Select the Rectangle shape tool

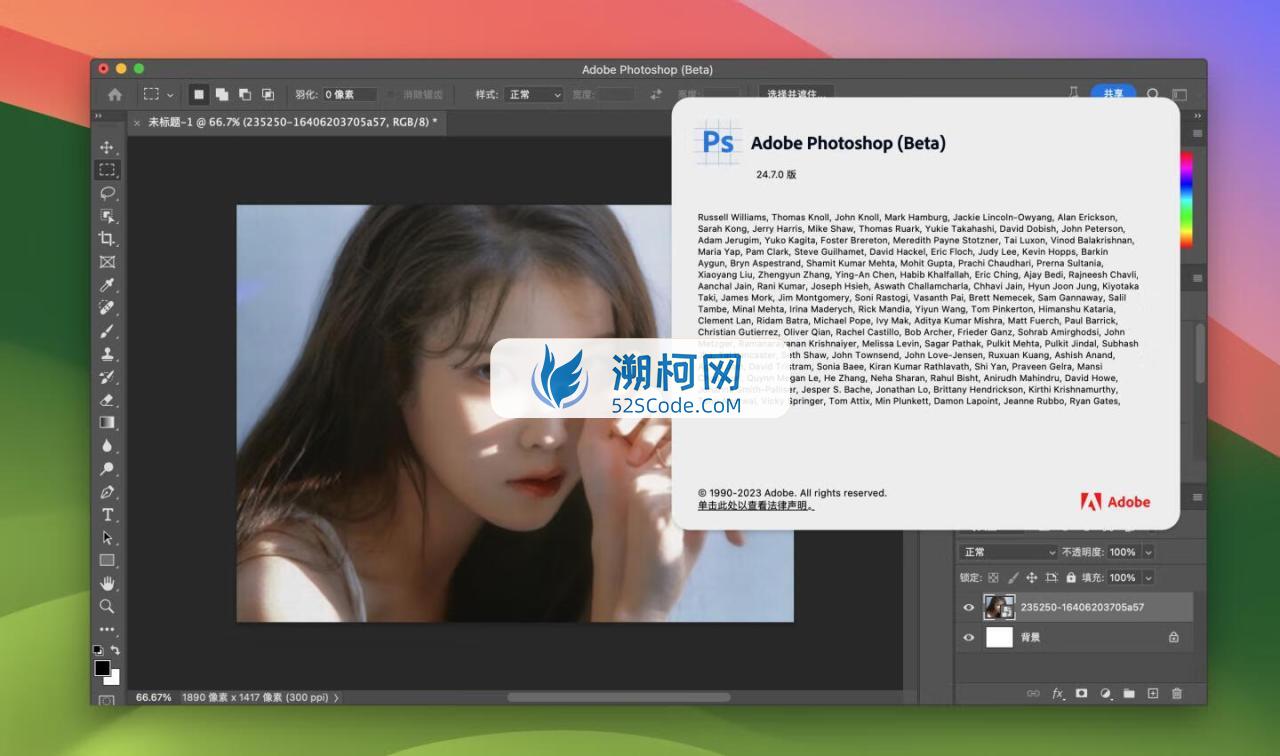107,561
